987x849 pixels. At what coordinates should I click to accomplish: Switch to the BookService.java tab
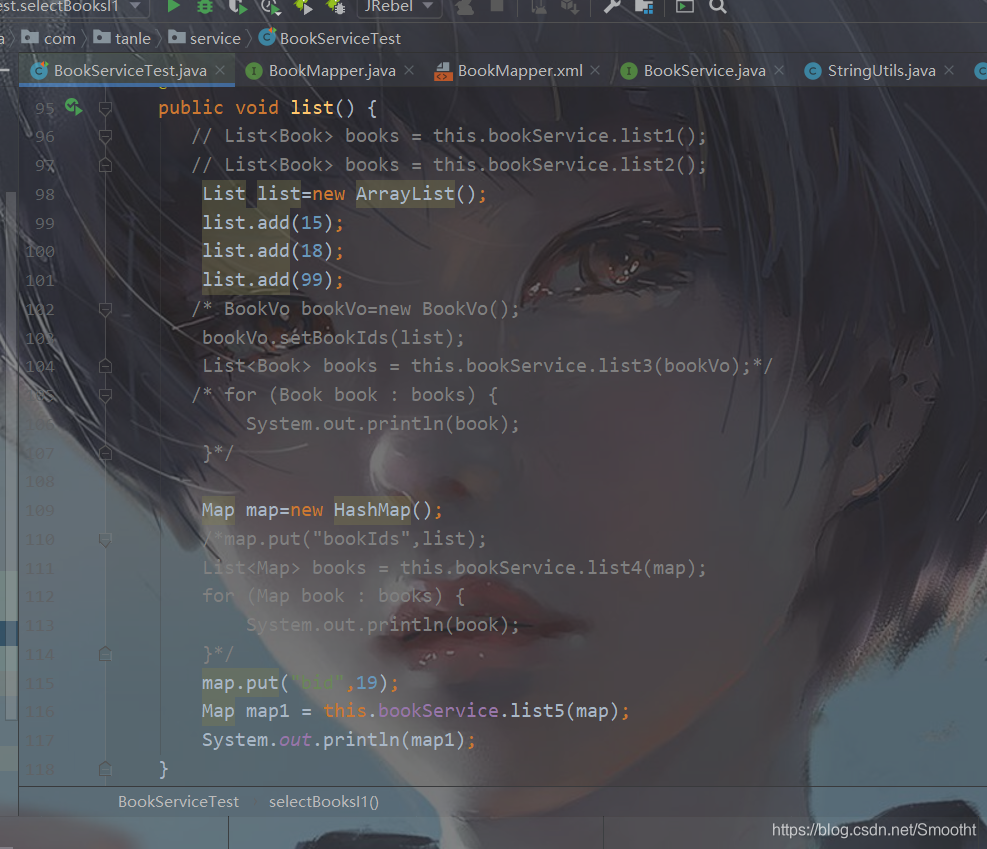pos(702,70)
